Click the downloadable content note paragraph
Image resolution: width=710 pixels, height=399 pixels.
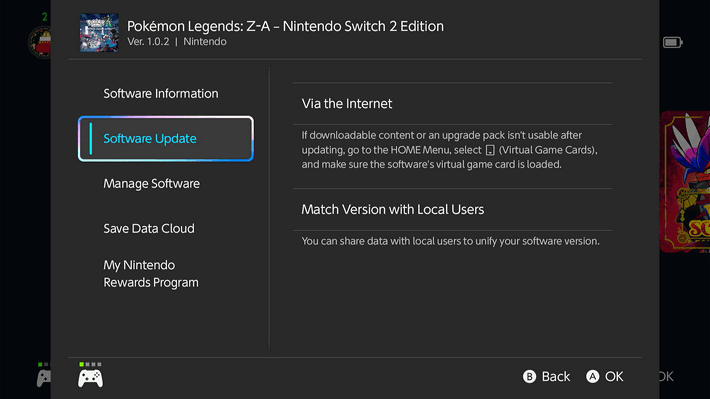449,150
